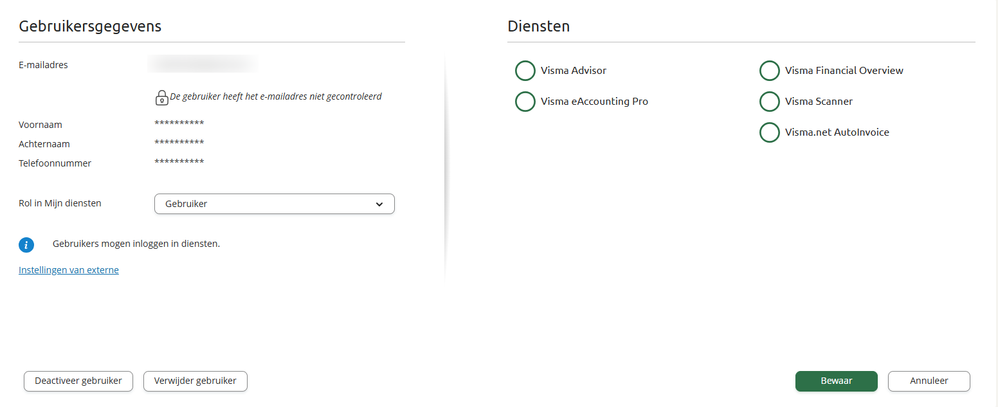This screenshot has width=998, height=407.
Task: Enable the Visma Advisor service
Action: [525, 71]
